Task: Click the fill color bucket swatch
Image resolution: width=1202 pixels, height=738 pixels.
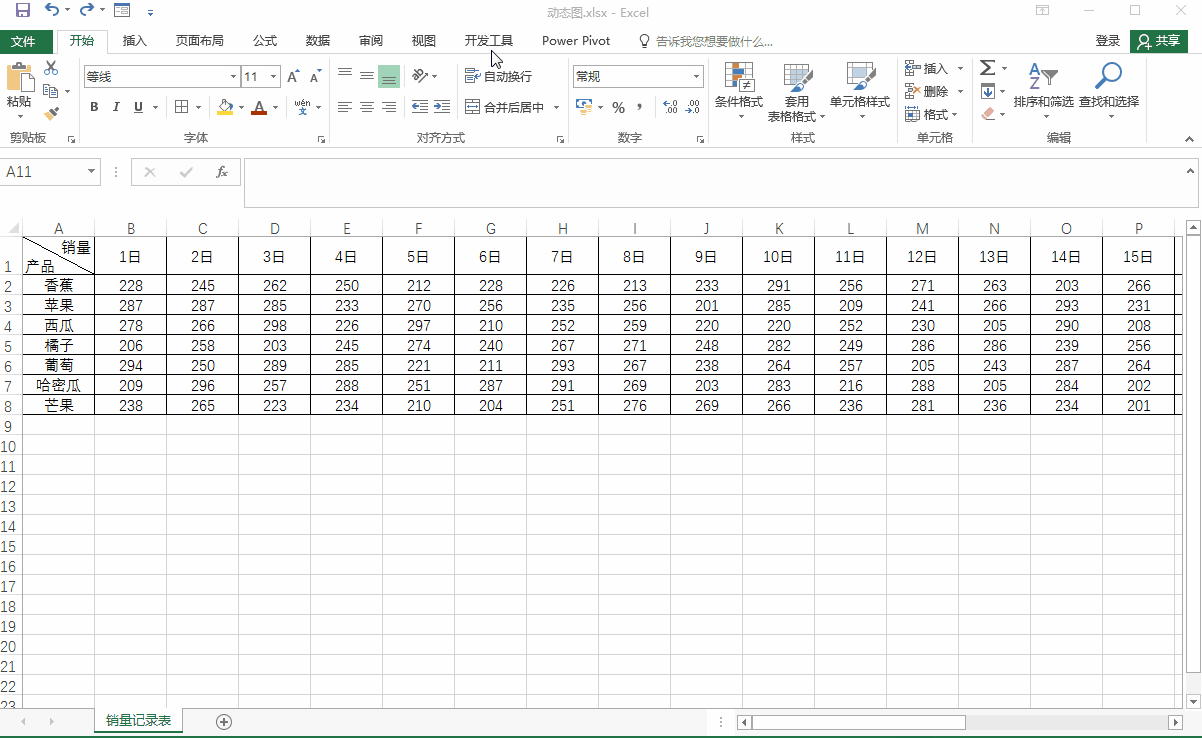Action: point(225,107)
